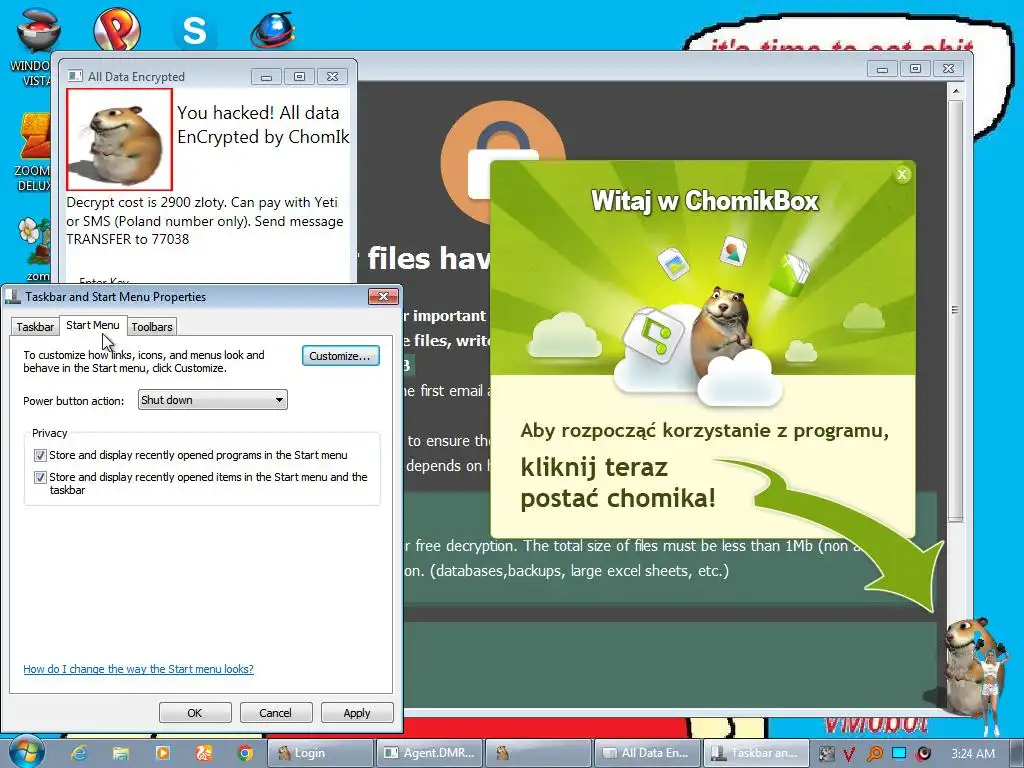Maximize the large ransom note window
Image resolution: width=1024 pixels, height=768 pixels.
point(916,69)
